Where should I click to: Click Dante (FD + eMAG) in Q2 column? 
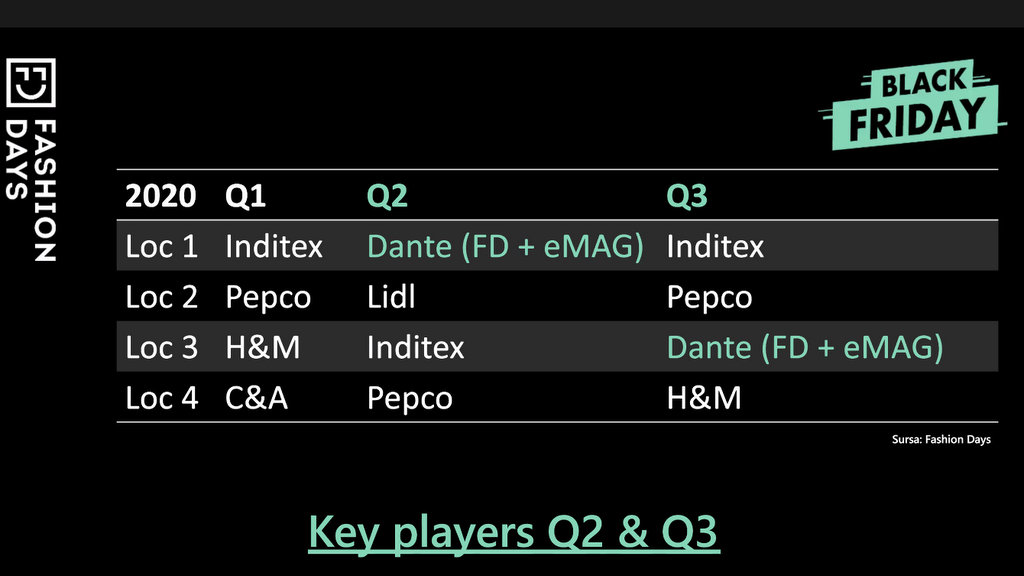[x=505, y=246]
